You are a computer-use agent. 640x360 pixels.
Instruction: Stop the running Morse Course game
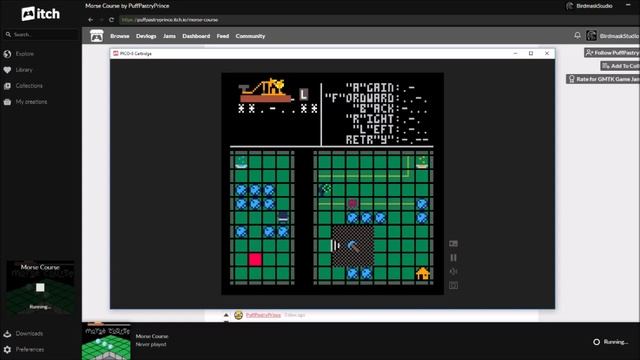tap(40, 287)
